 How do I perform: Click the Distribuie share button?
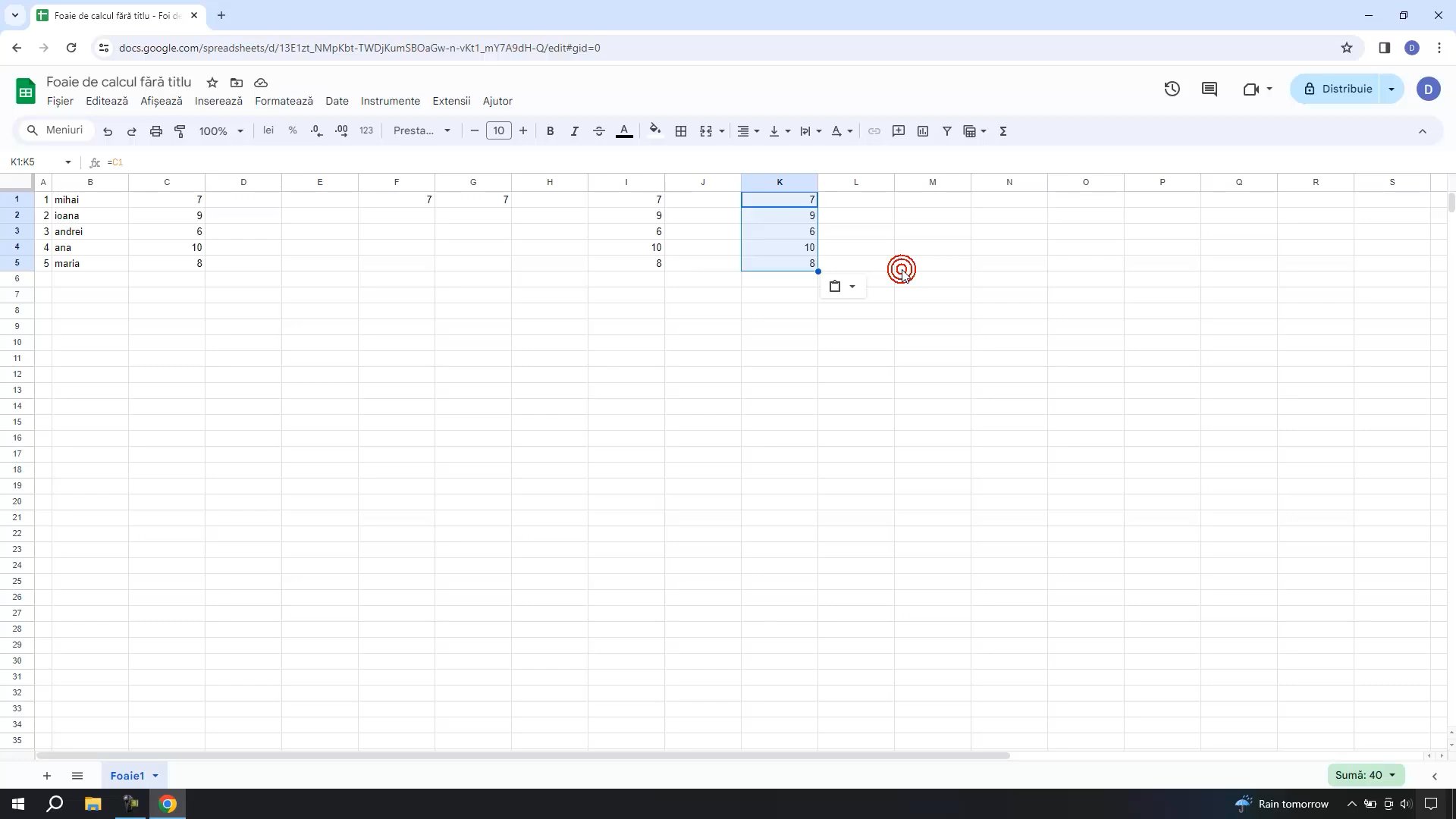pyautogui.click(x=1338, y=89)
